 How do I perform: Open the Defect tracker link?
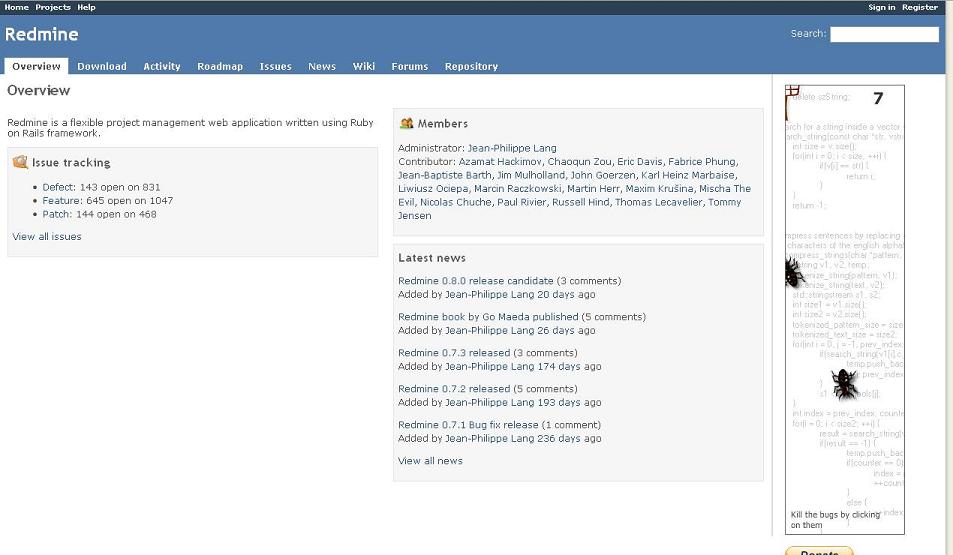(x=59, y=187)
